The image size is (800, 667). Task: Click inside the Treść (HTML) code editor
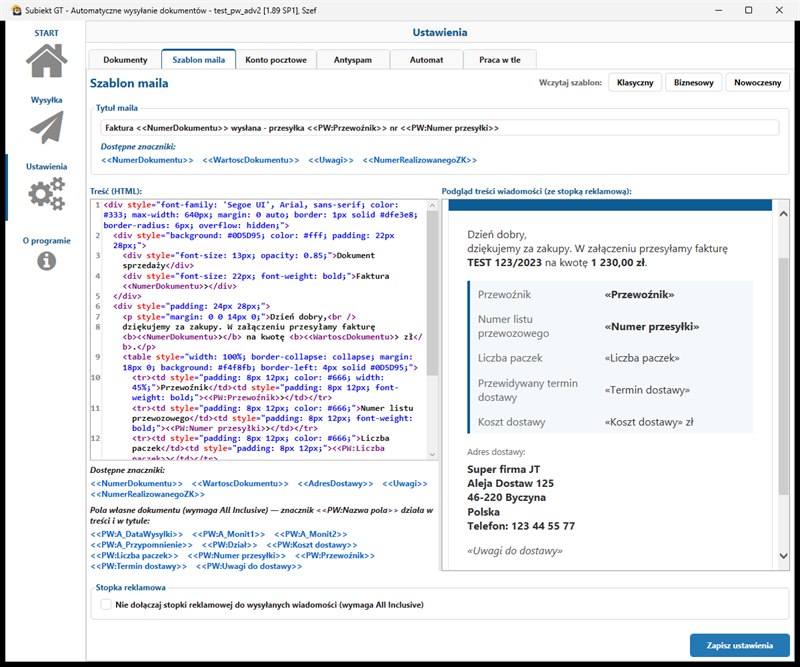click(x=264, y=330)
